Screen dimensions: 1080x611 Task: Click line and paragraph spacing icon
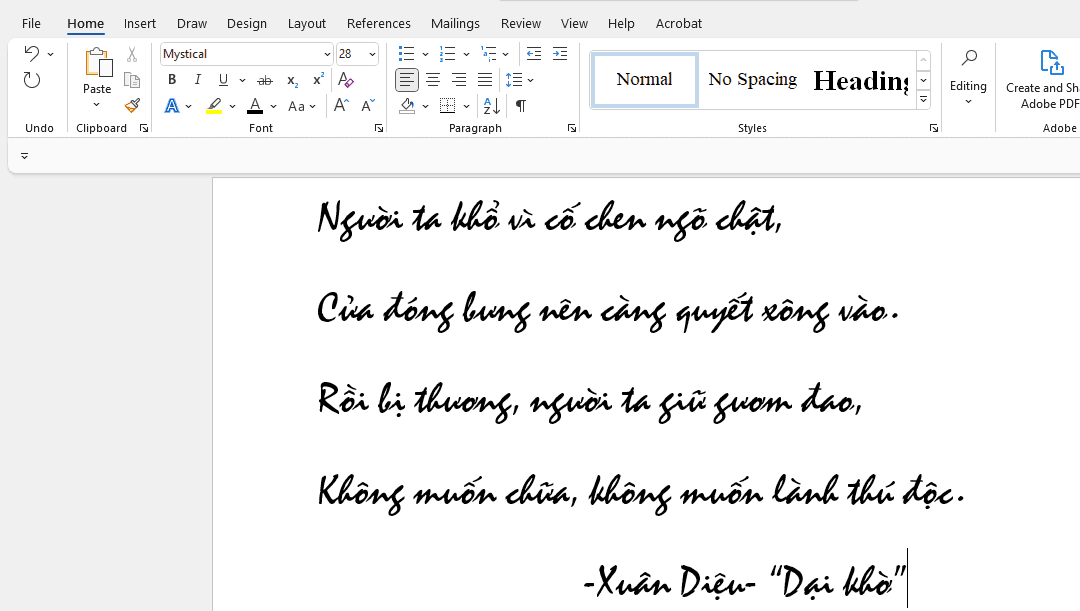click(x=514, y=80)
